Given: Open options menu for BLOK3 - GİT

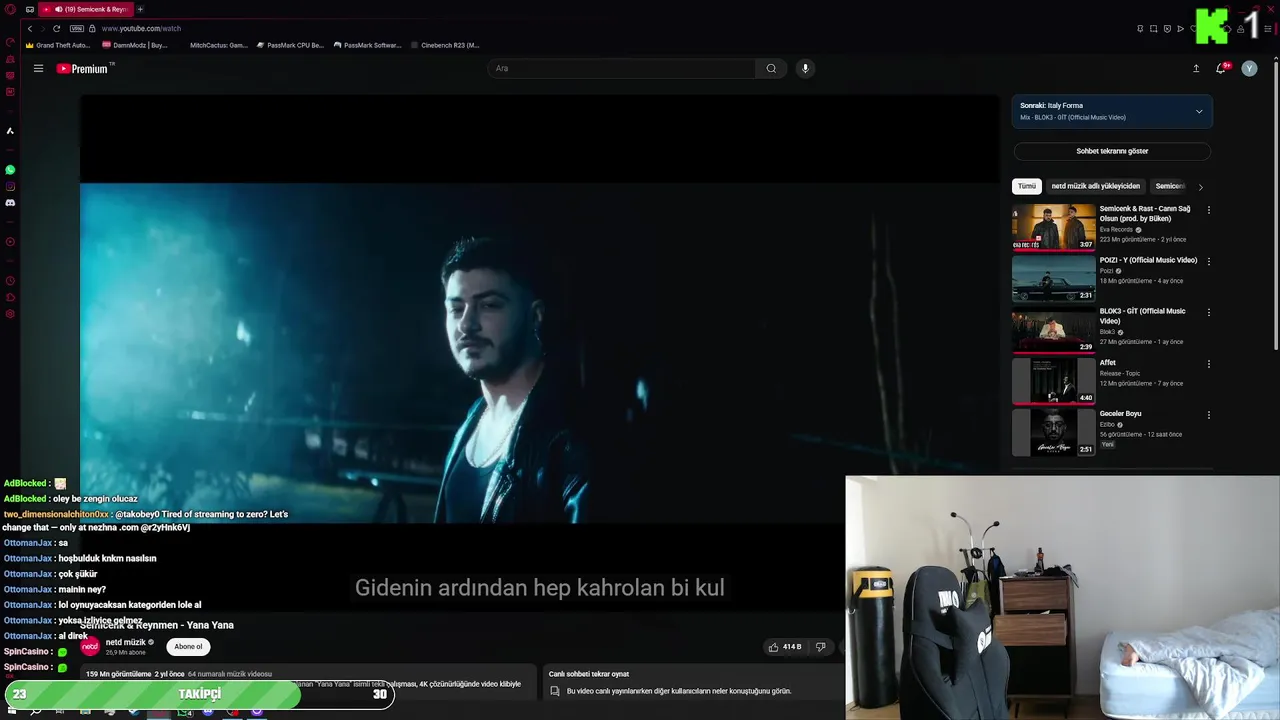Looking at the screenshot, I should [1208, 312].
